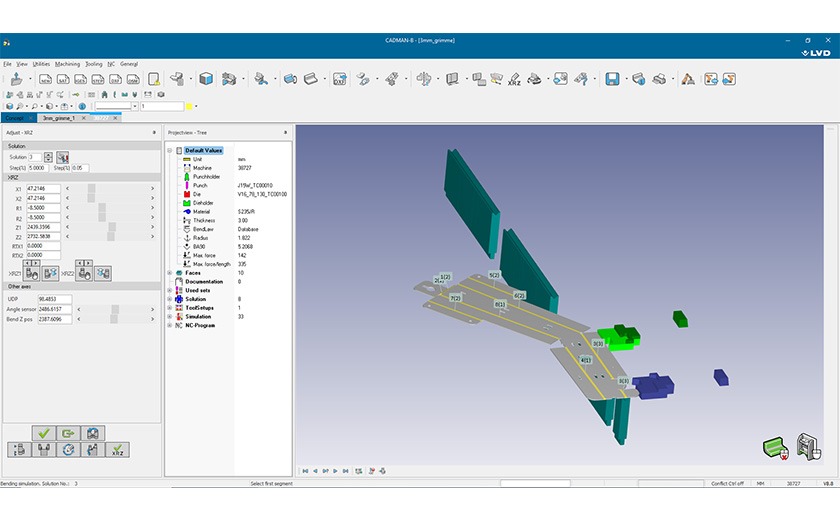
Task: Click the open/import folder arrow icon
Action: click(x=17, y=79)
